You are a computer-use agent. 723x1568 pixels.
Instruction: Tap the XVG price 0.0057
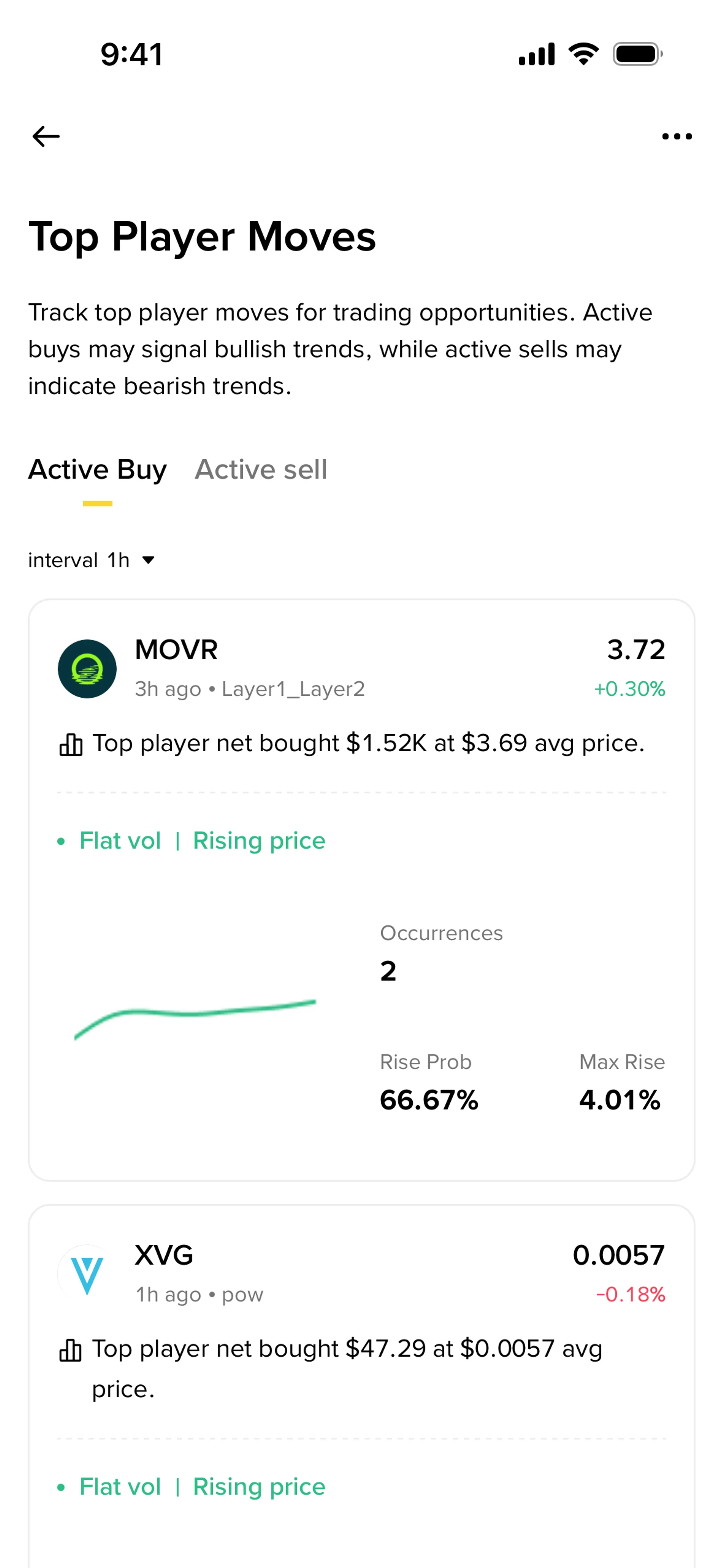[x=618, y=1255]
